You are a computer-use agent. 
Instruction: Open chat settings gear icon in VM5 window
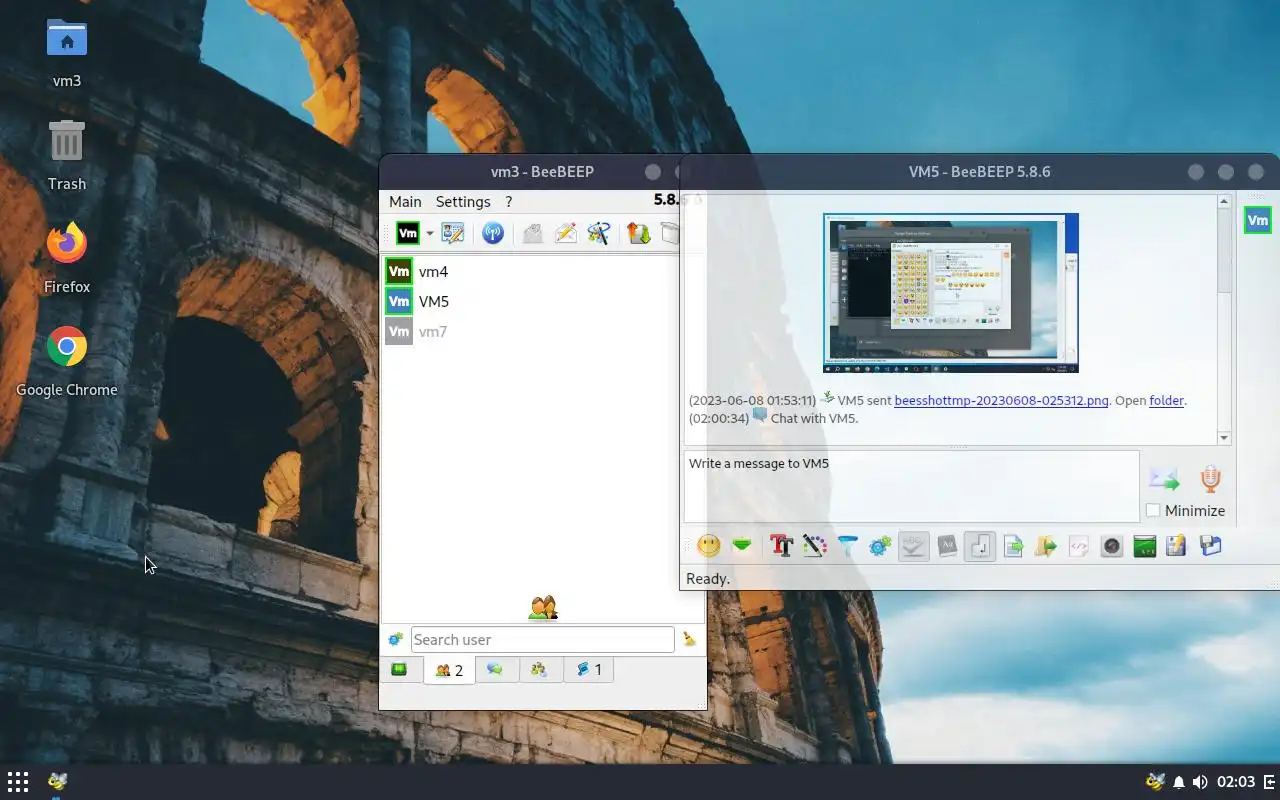pos(880,546)
